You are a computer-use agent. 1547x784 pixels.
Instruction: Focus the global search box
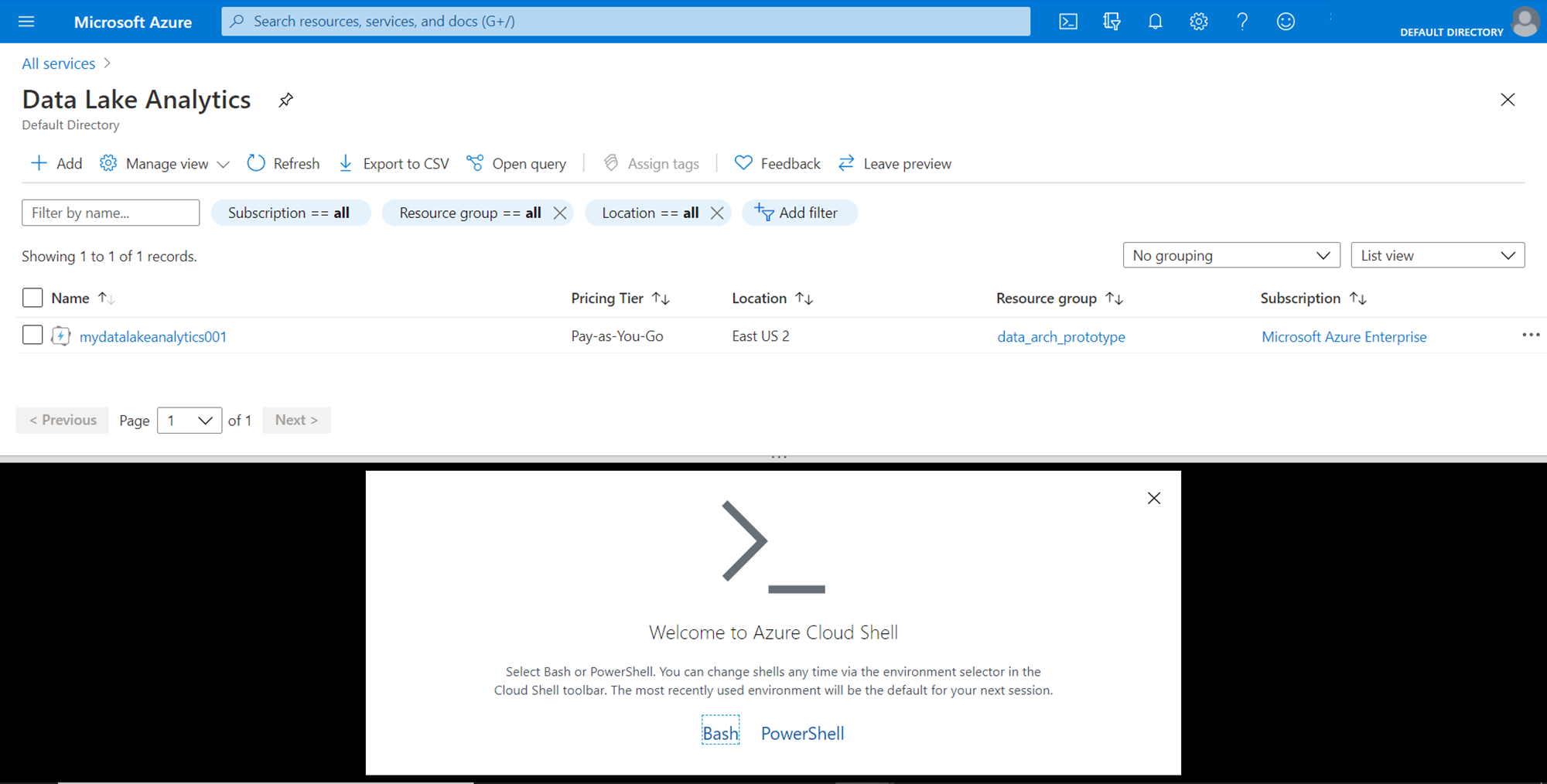626,21
